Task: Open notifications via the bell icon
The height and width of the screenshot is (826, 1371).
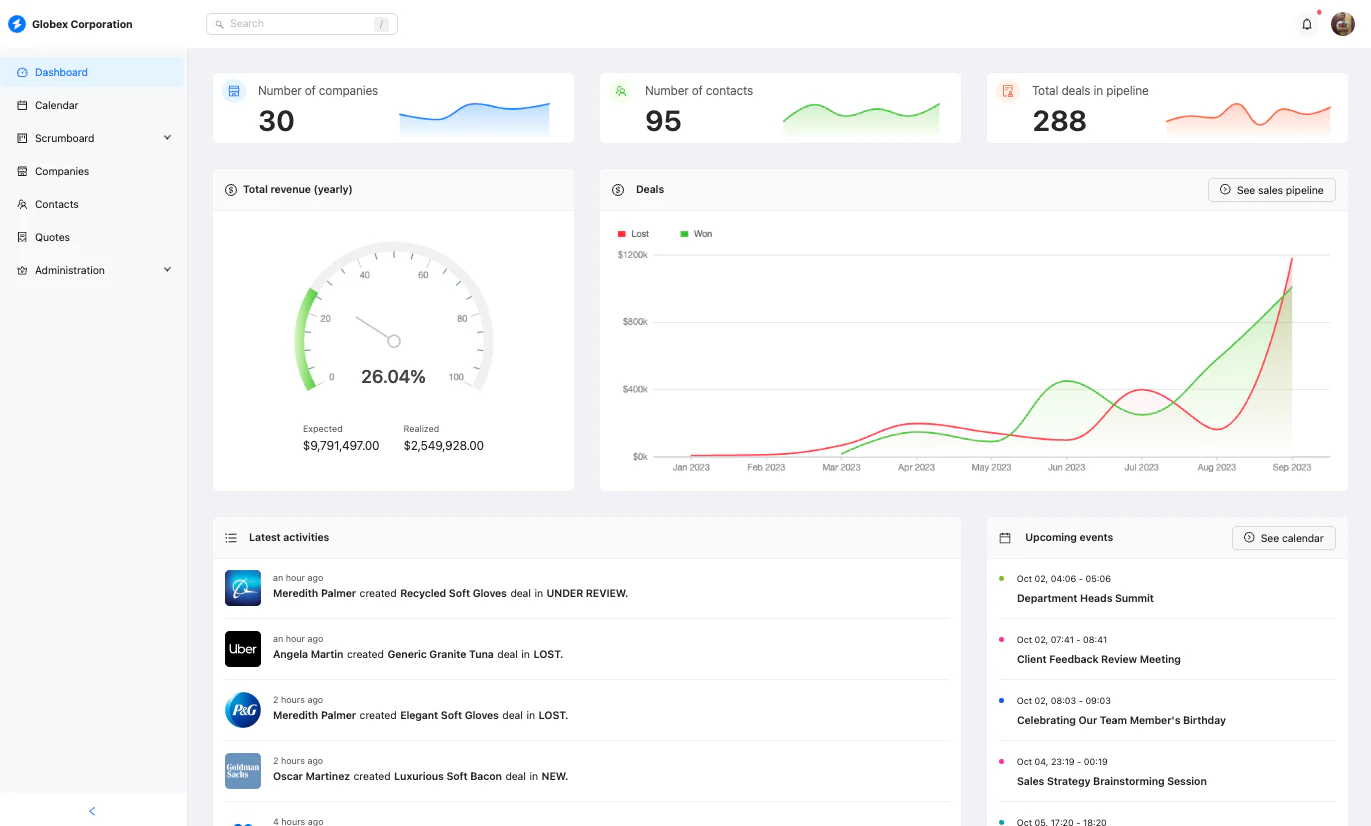Action: click(x=1306, y=23)
